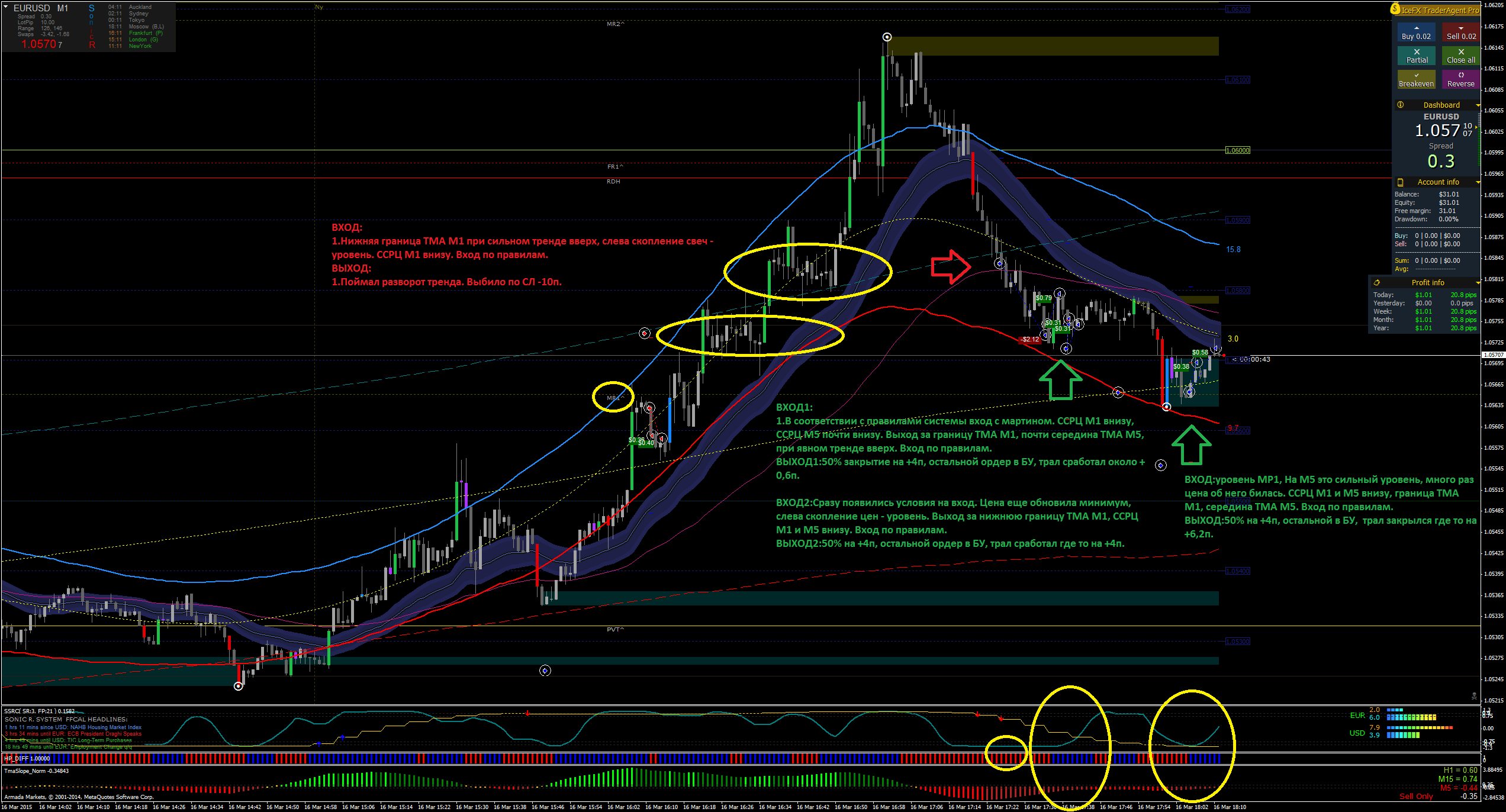The width and height of the screenshot is (1506, 812).
Task: Click the $0.38 profit trade label
Action: (x=1181, y=367)
